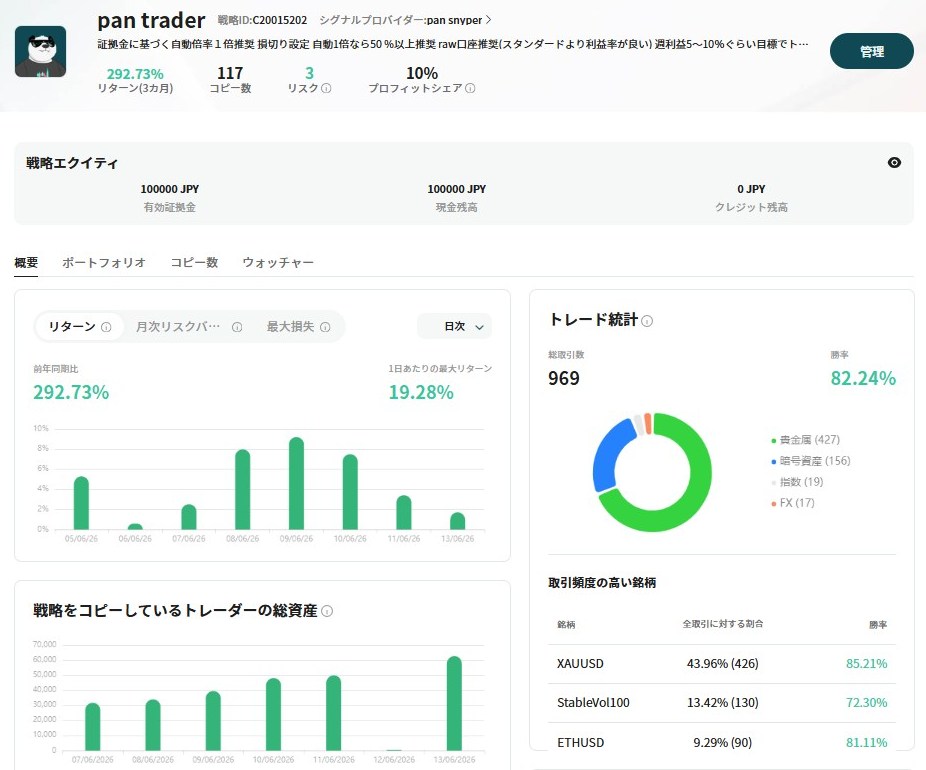The width and height of the screenshot is (926, 770).
Task: Switch to the 概要 tab
Action: pos(26,262)
